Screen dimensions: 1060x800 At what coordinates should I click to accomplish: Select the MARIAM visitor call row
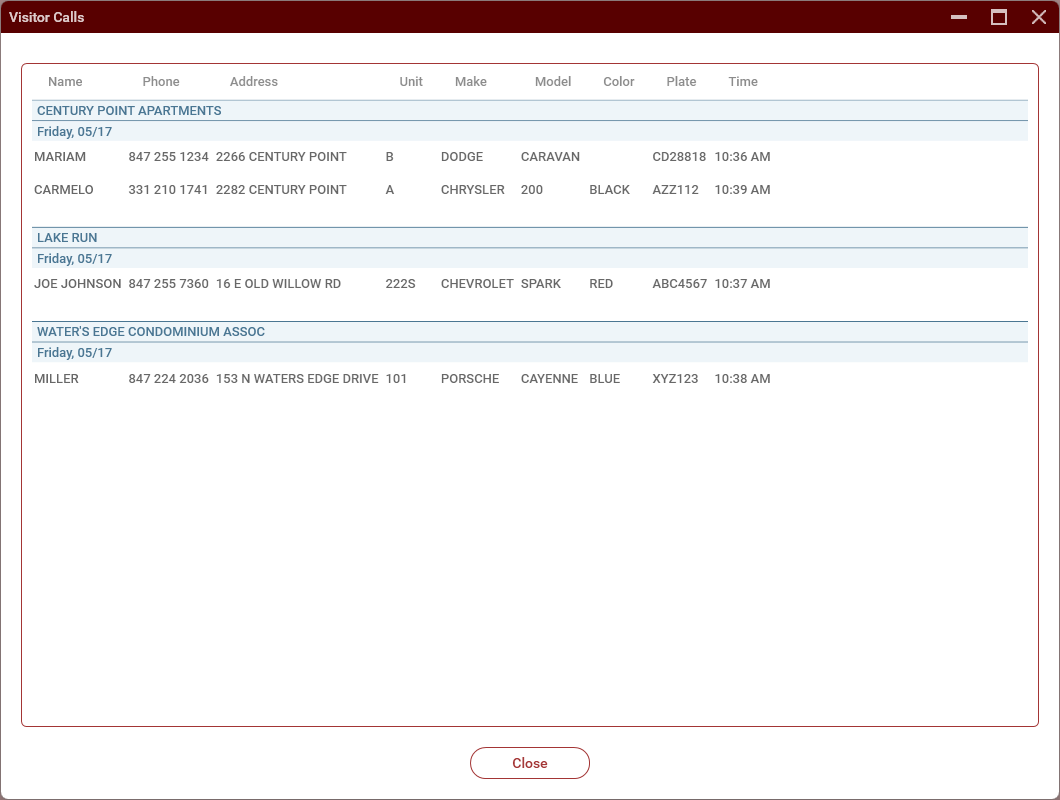(400, 157)
